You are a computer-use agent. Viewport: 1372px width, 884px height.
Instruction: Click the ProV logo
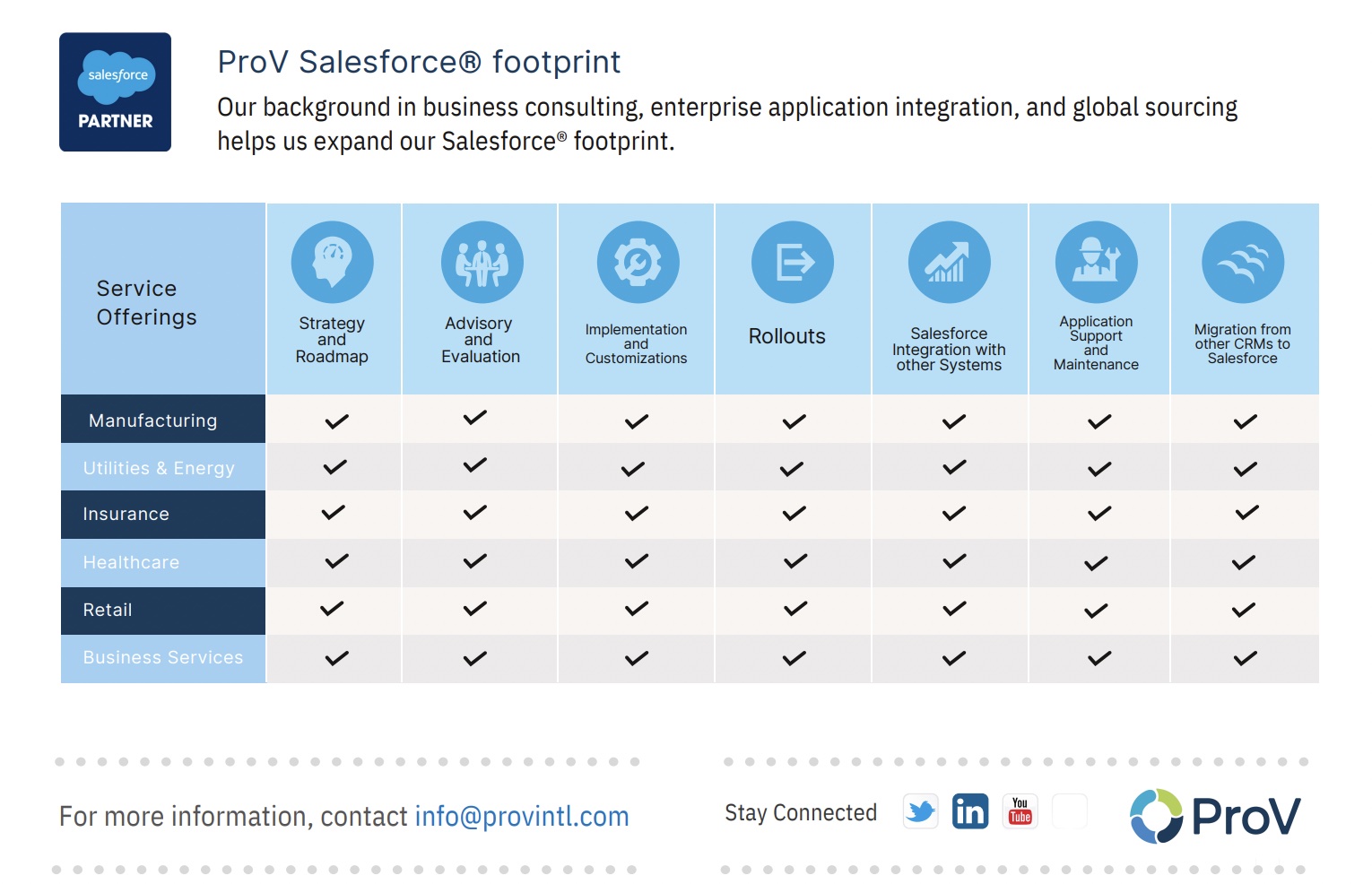[1215, 816]
